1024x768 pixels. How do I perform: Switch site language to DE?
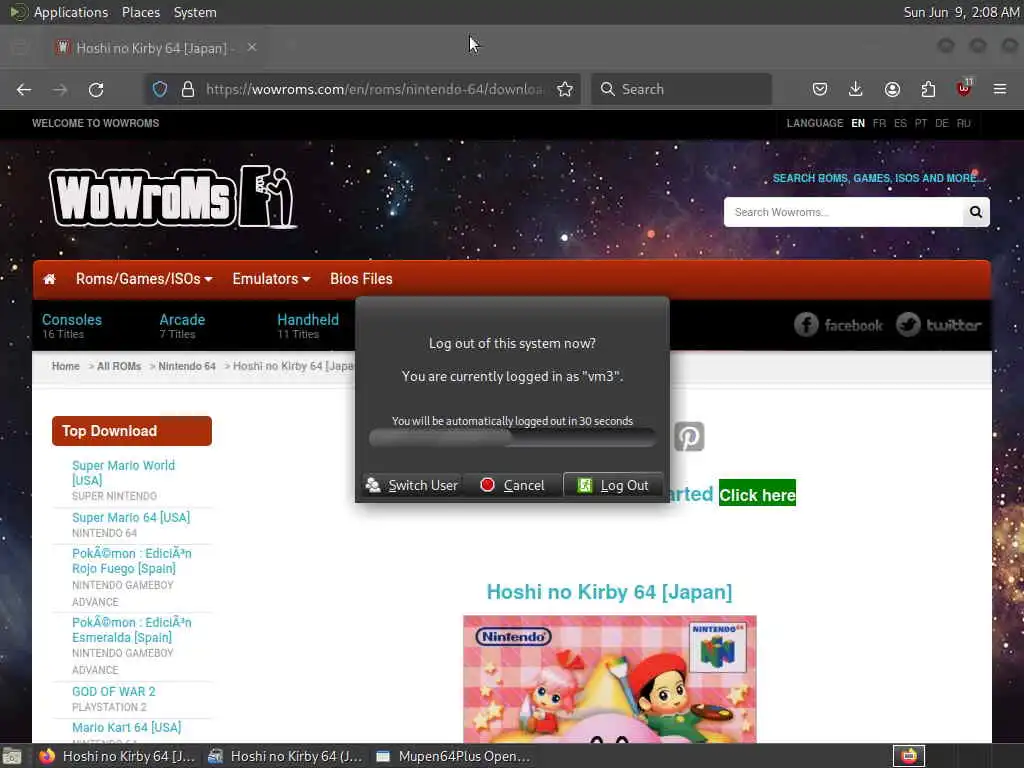[942, 123]
